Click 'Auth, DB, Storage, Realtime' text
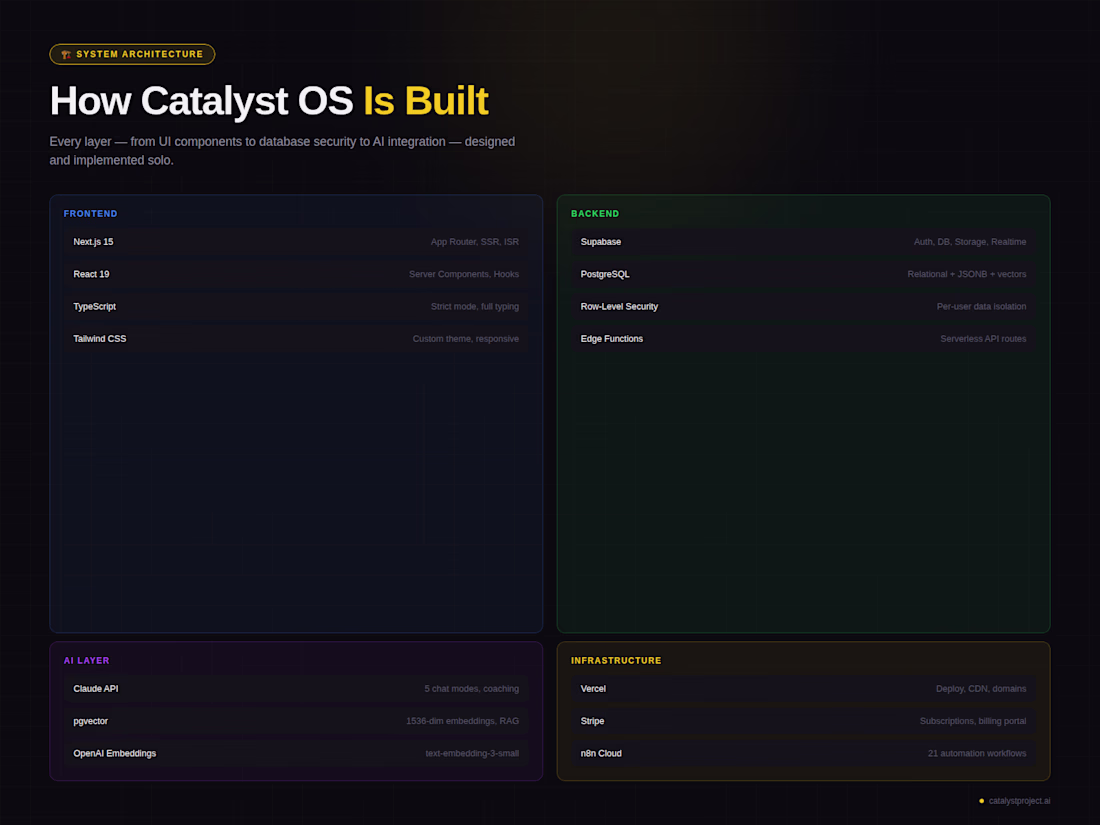Viewport: 1100px width, 825px height. click(x=970, y=242)
